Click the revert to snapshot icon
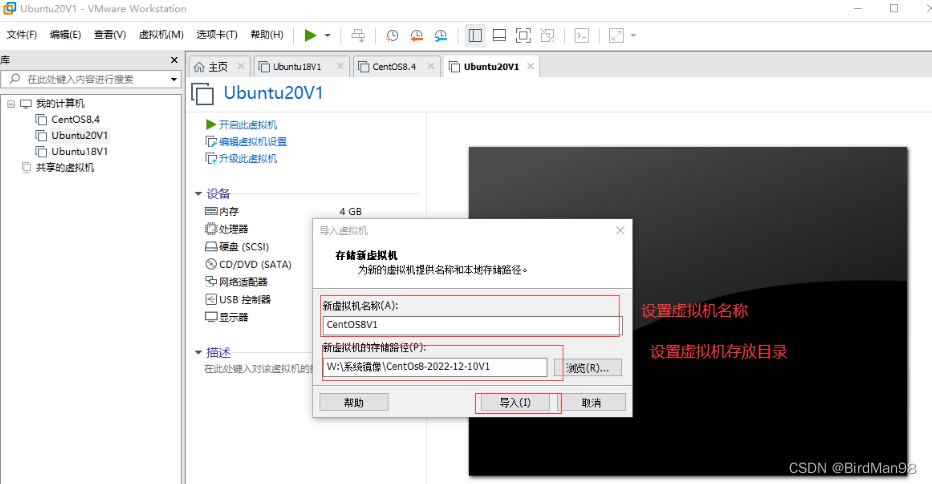 (416, 36)
